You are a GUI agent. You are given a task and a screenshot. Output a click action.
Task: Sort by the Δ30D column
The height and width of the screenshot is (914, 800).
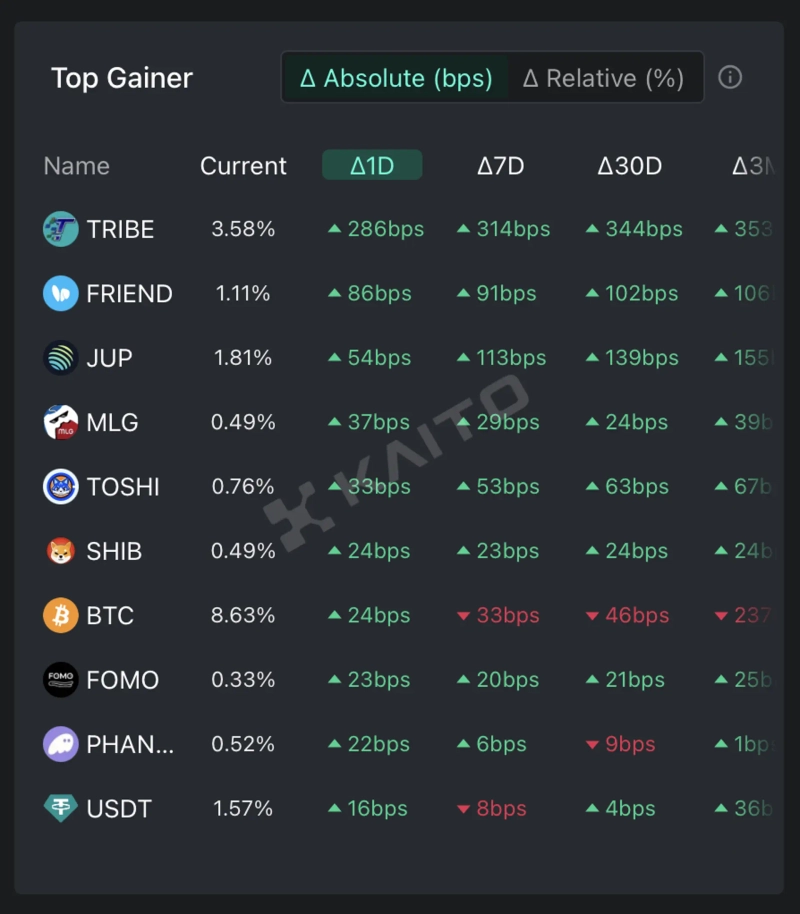tap(629, 166)
